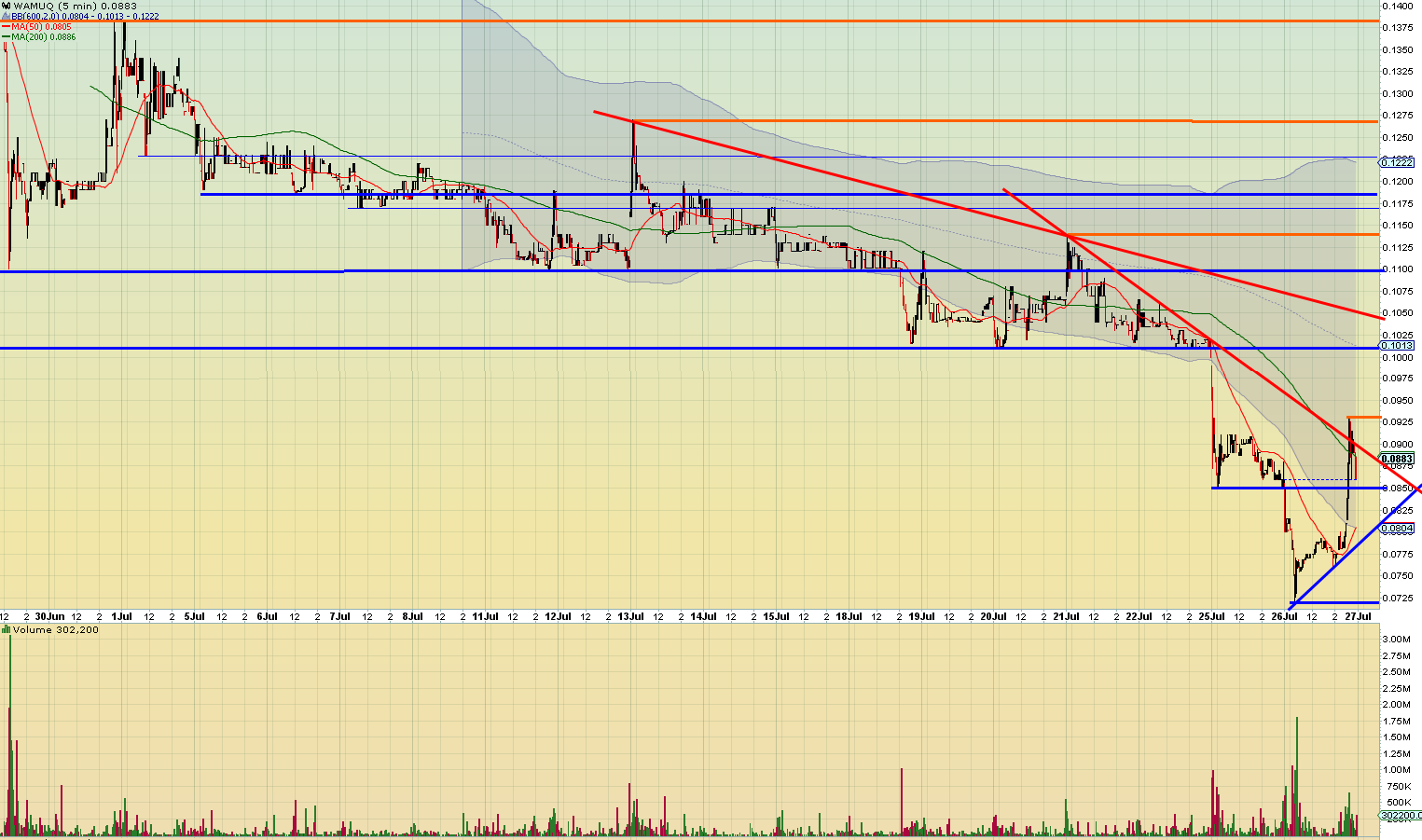
Task: Click the volume bars icon beside Volume label
Action: (6, 630)
